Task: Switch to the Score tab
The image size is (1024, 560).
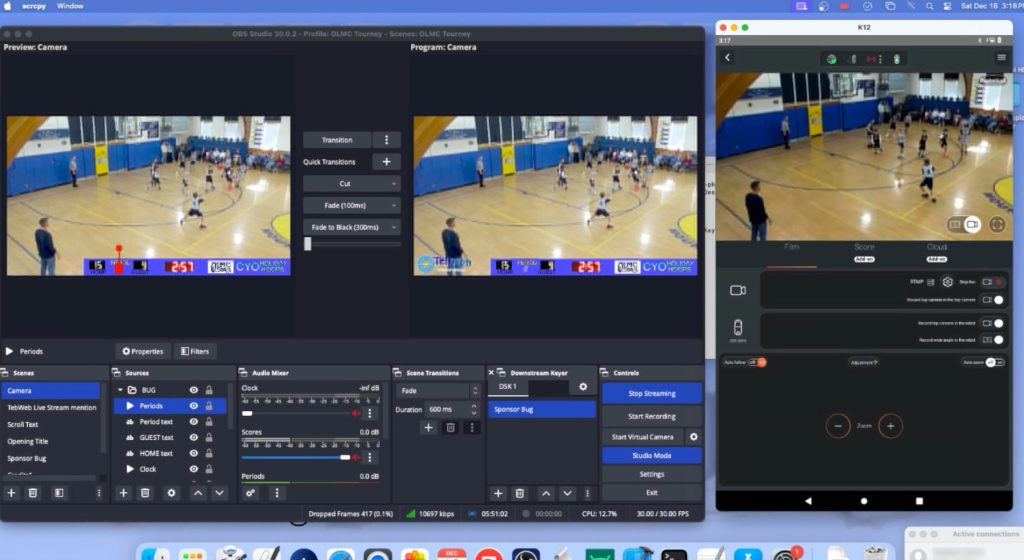Action: click(864, 247)
